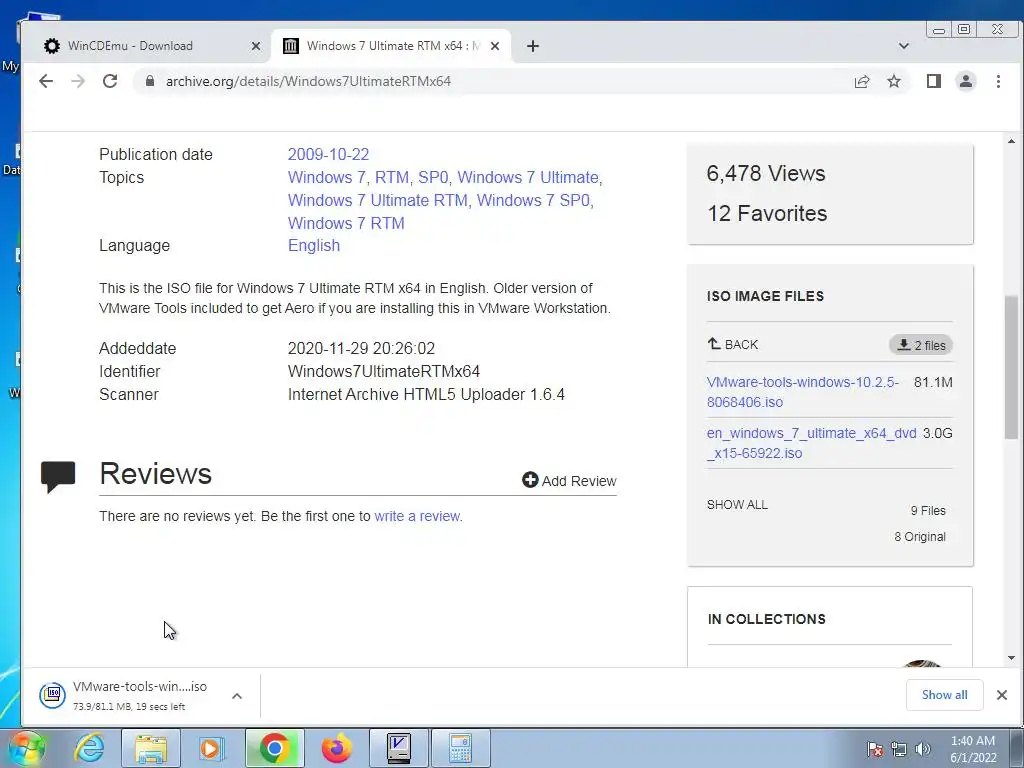Open the Calculator taskbar icon
This screenshot has height=768, width=1024.
click(460, 748)
